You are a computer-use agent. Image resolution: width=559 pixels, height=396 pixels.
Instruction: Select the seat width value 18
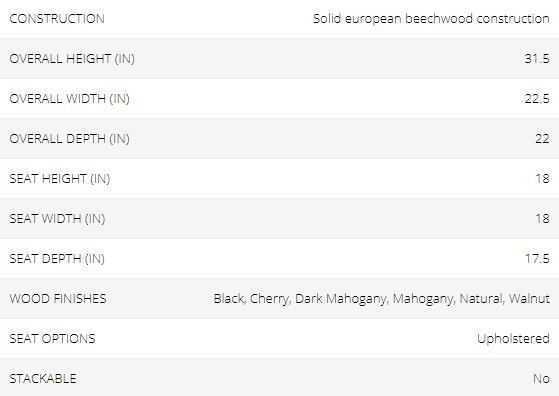click(542, 218)
